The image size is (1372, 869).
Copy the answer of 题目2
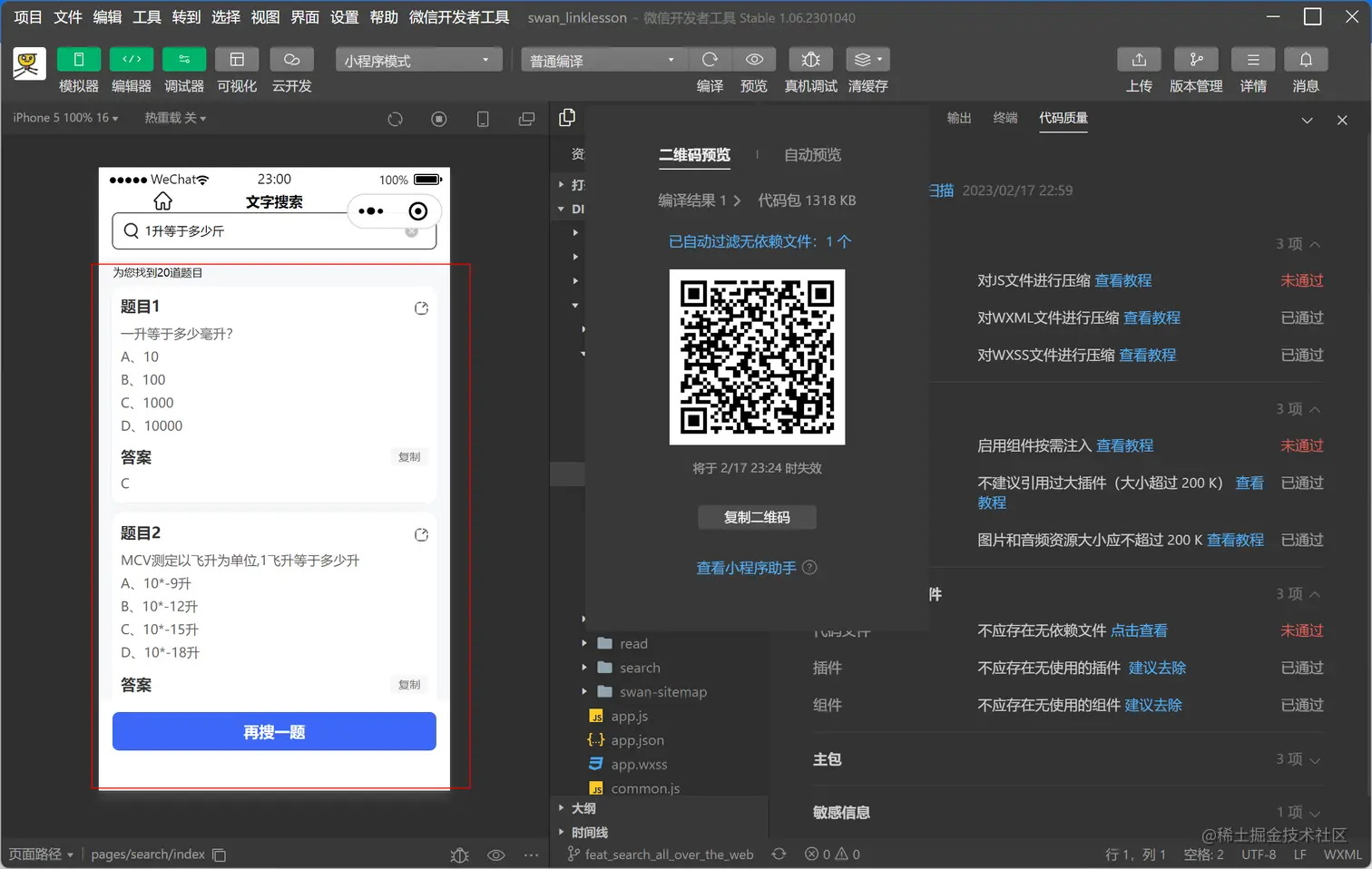(x=409, y=685)
